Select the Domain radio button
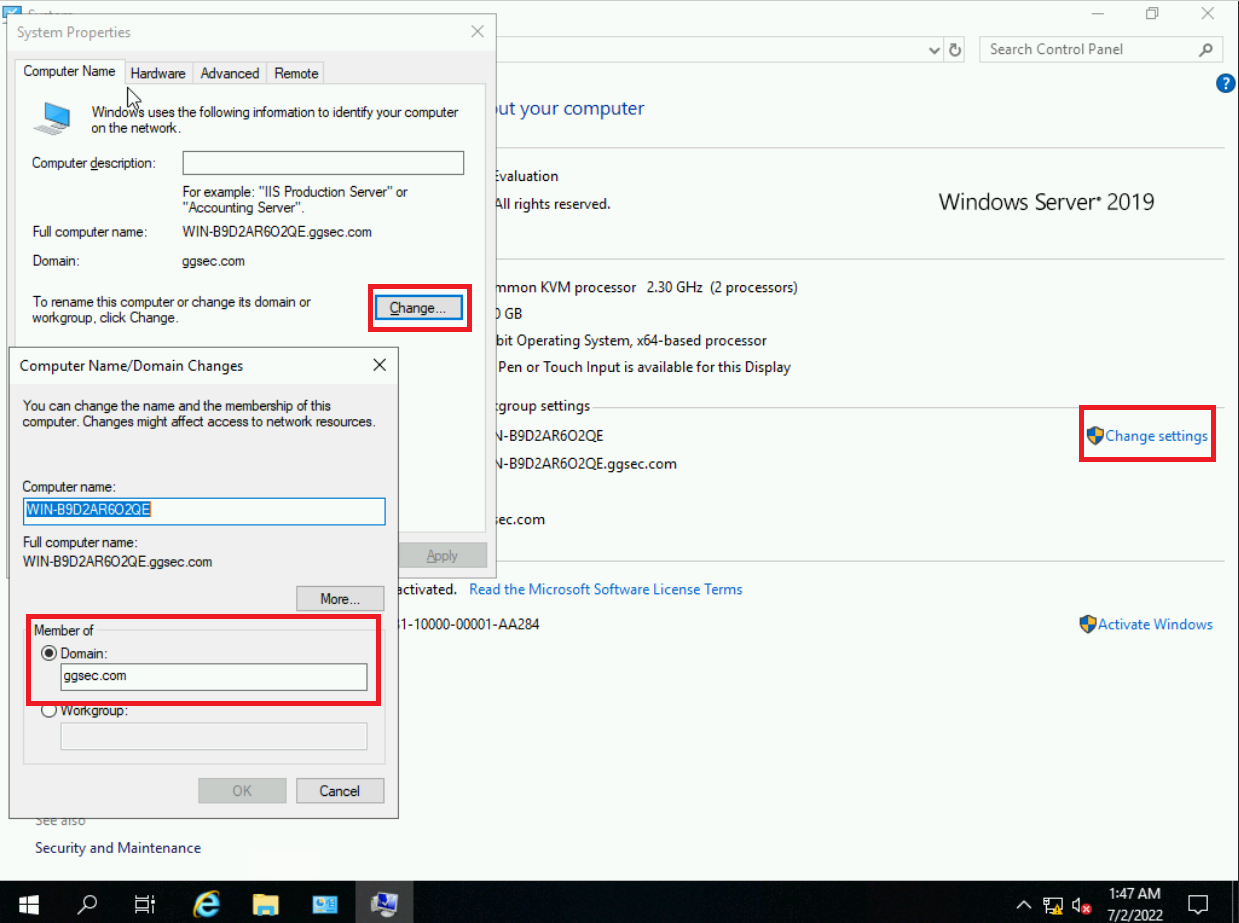The width and height of the screenshot is (1239, 923). [x=49, y=652]
